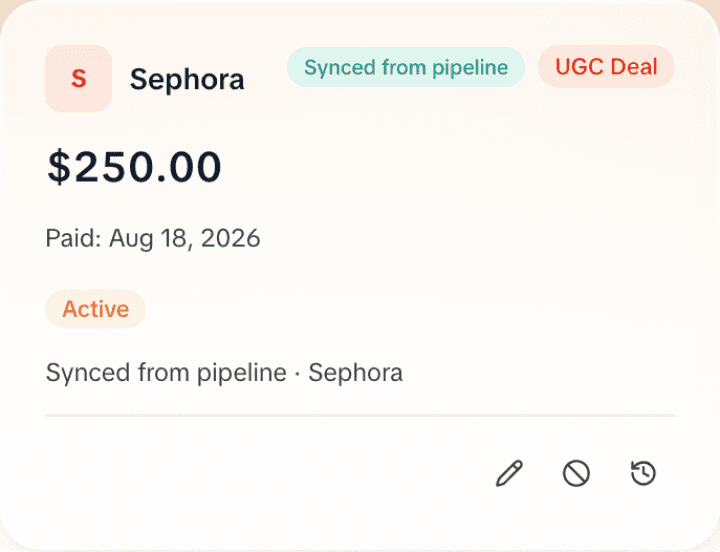Void the payment using the circle-slash icon
Viewport: 720px width, 552px height.
coord(576,473)
